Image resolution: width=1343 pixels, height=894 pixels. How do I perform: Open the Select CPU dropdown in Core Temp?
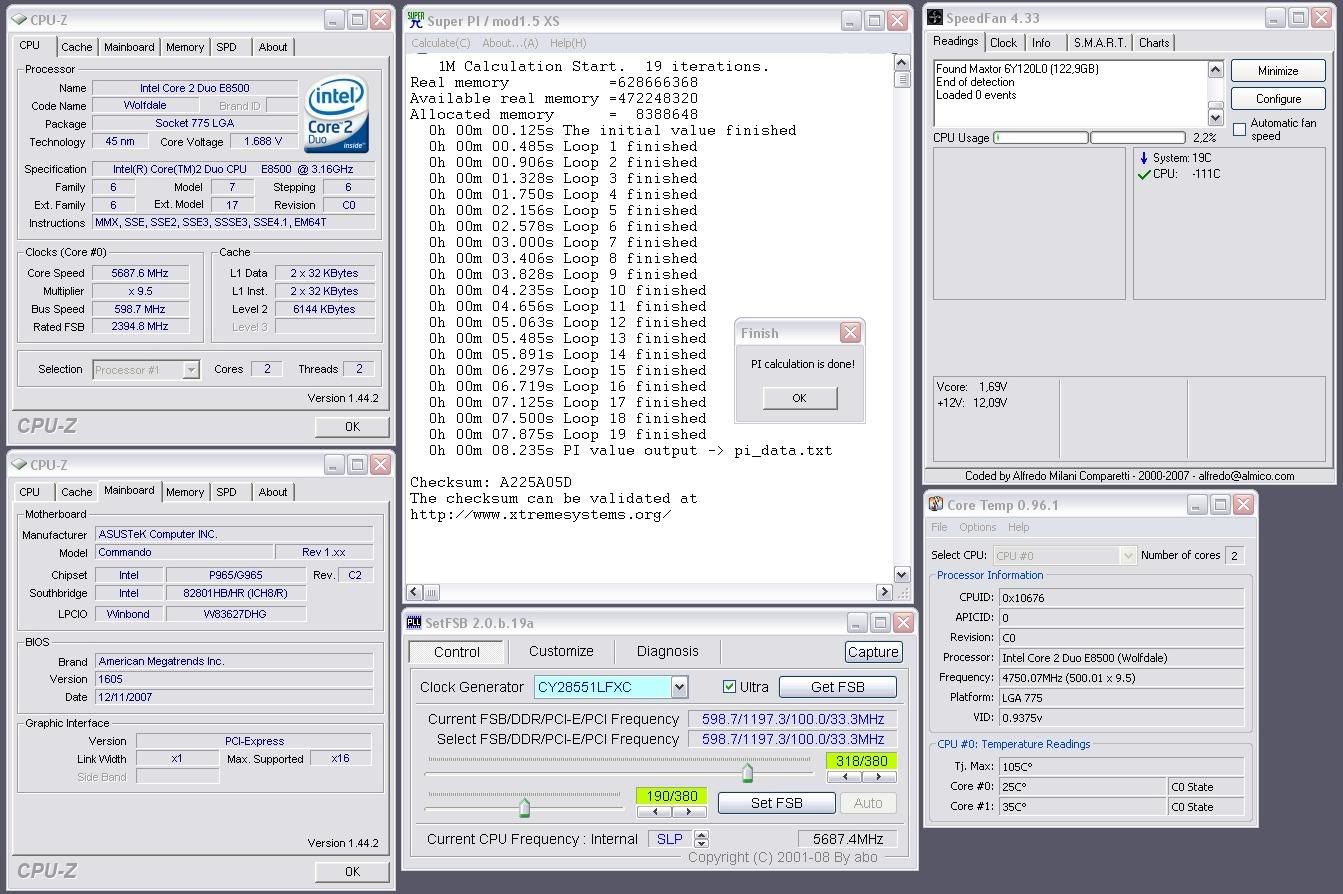(1128, 555)
